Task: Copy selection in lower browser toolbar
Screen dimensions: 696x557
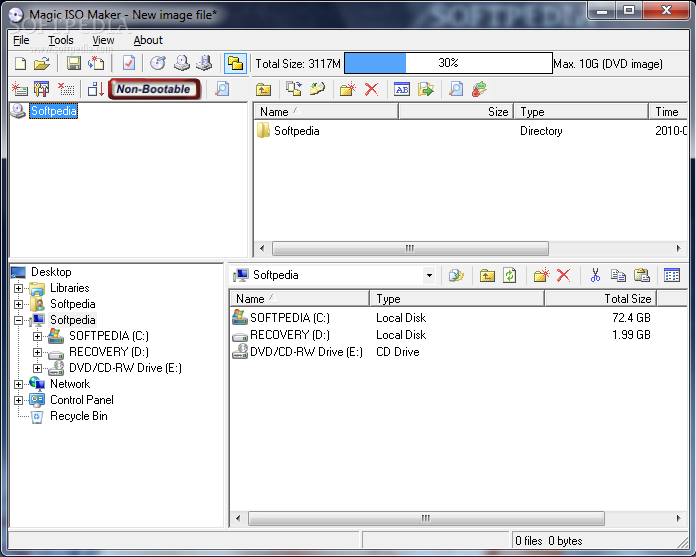Action: coord(618,276)
